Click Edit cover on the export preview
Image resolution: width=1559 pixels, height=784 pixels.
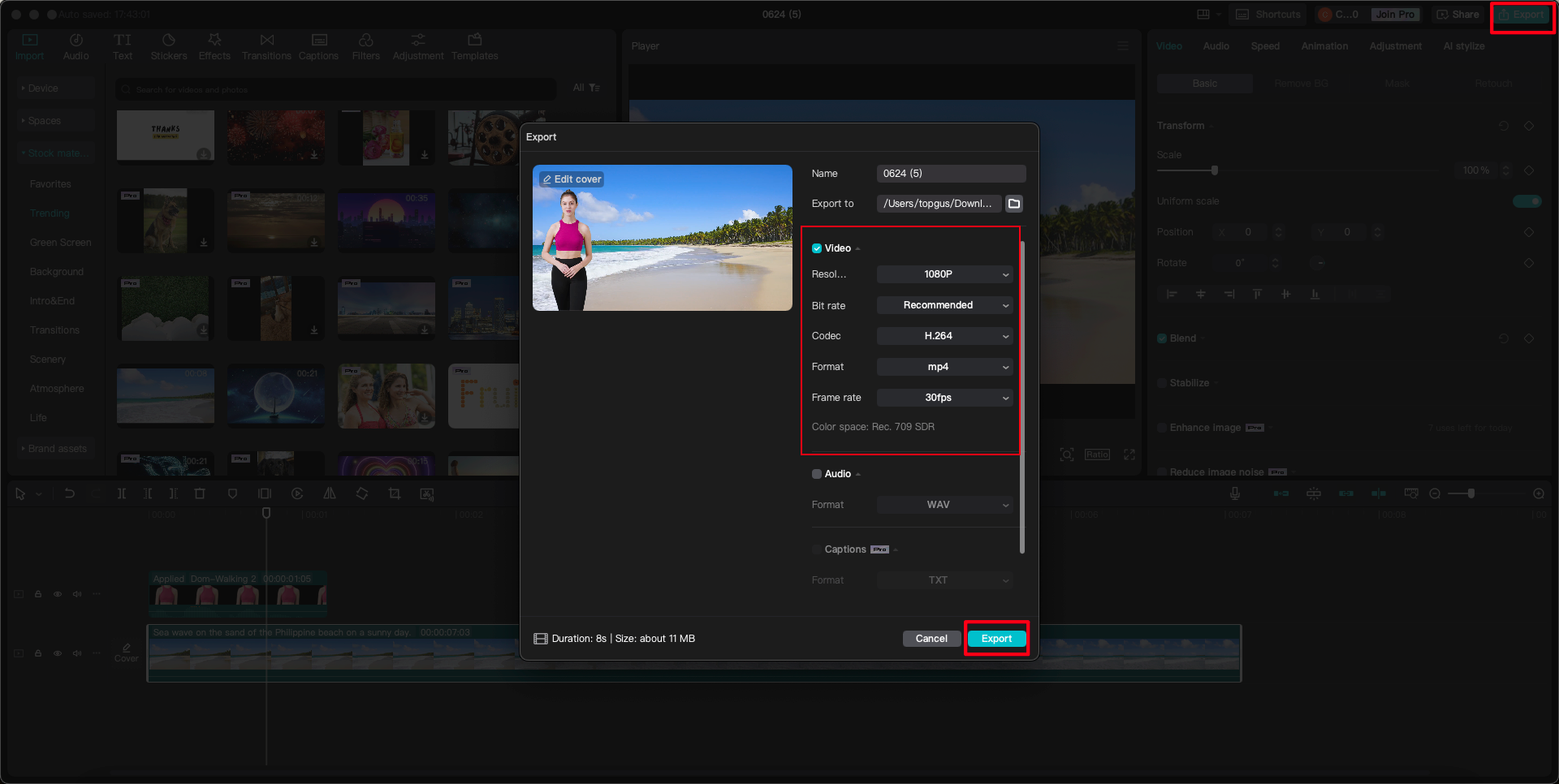coord(572,179)
